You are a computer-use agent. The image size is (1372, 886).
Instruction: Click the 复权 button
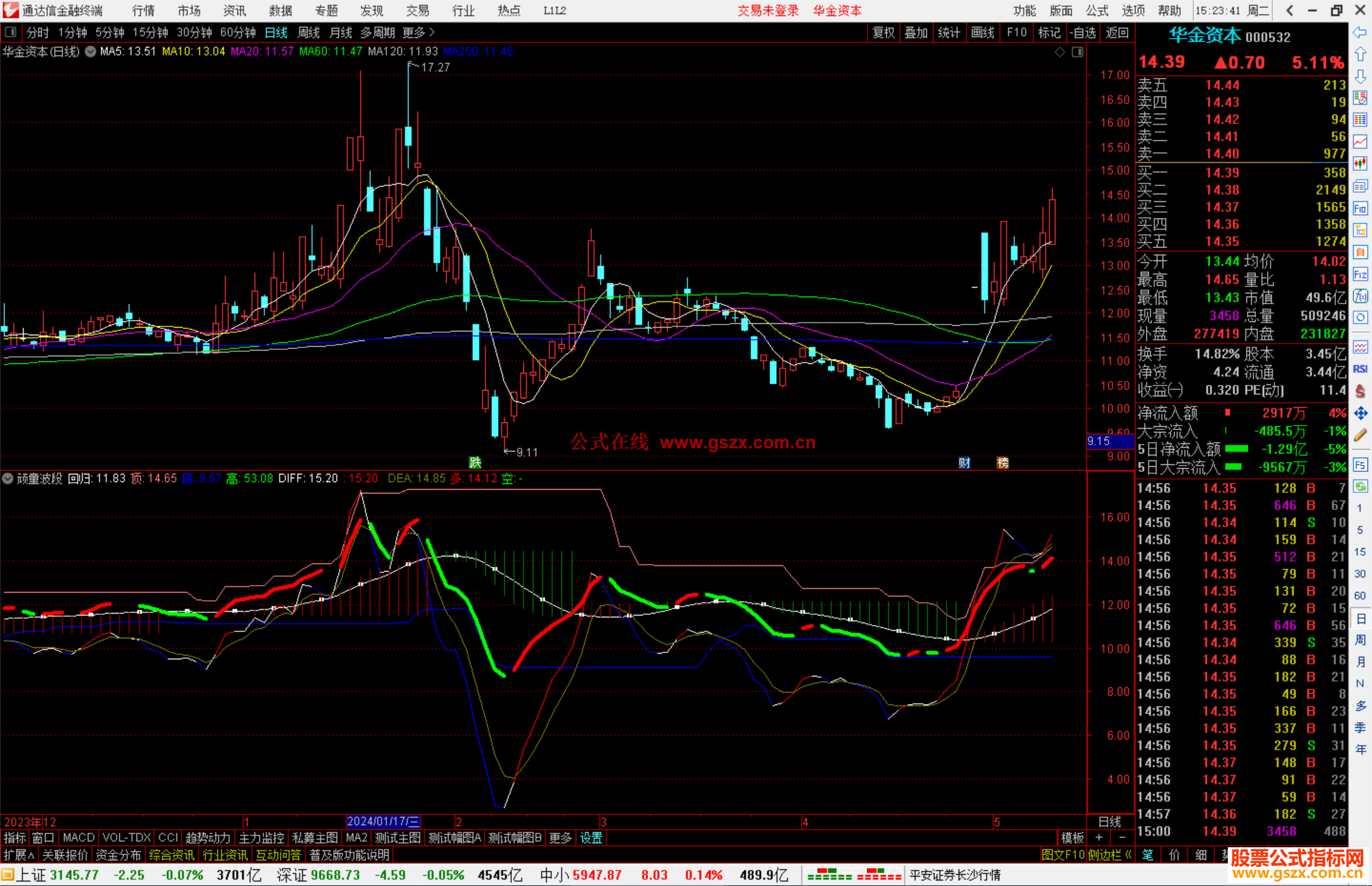pos(883,32)
